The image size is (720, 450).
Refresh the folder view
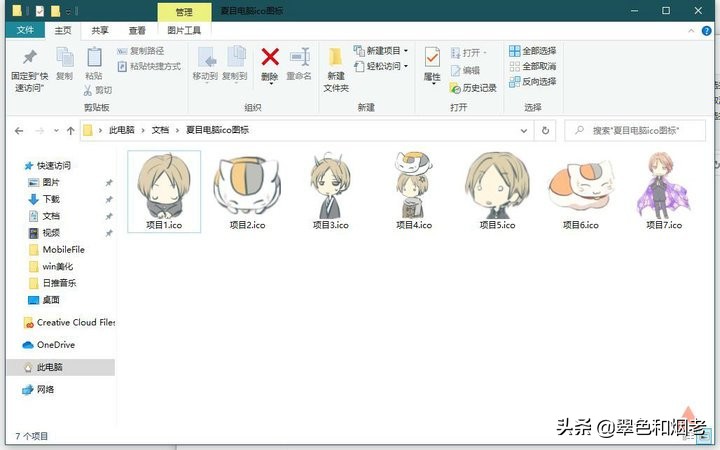tap(545, 131)
